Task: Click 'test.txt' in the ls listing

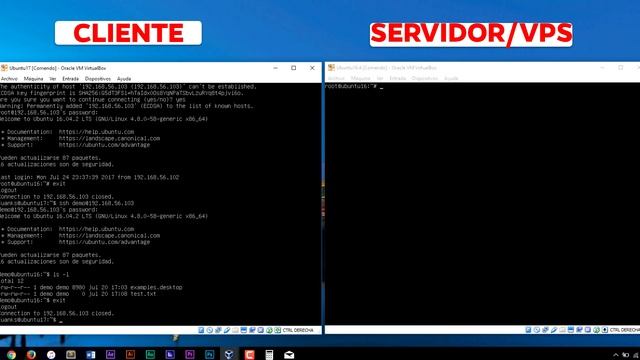Action: coord(143,294)
